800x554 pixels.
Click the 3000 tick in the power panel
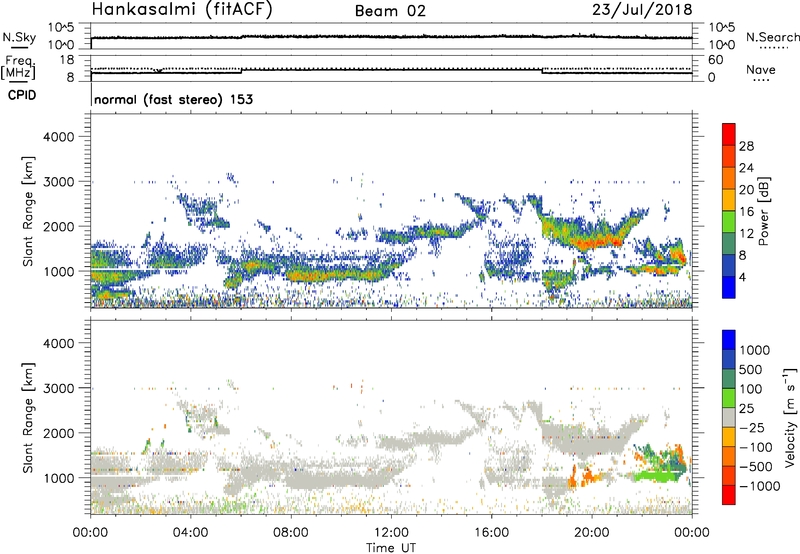(58, 182)
